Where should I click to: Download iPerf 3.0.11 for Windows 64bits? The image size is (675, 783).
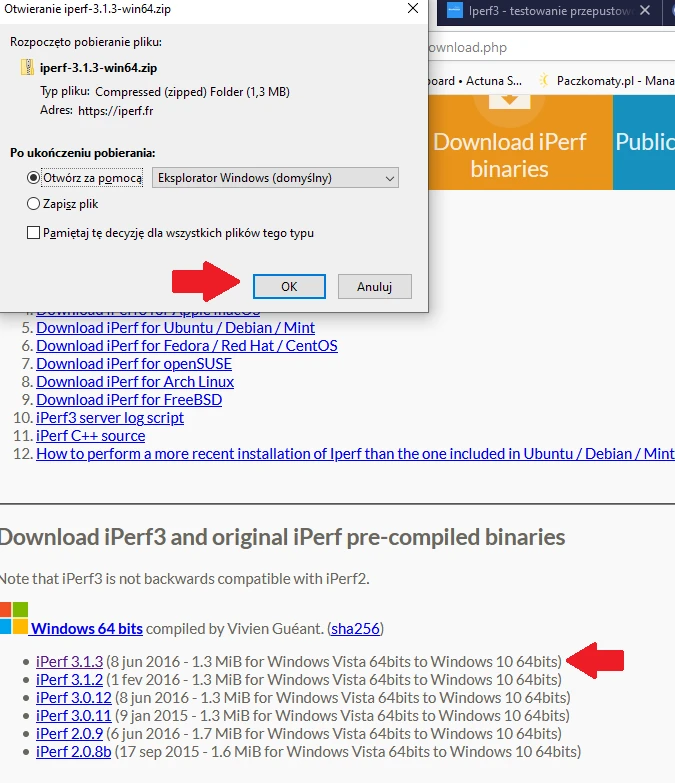pyautogui.click(x=73, y=716)
